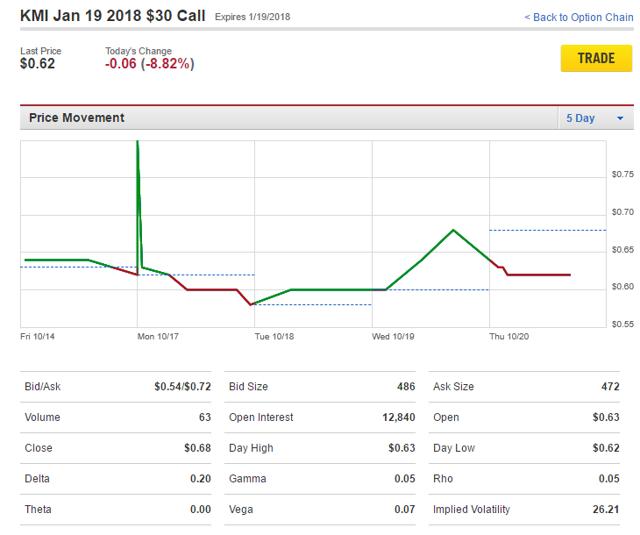
Task: Click the Ask Size value 472
Action: coord(610,386)
